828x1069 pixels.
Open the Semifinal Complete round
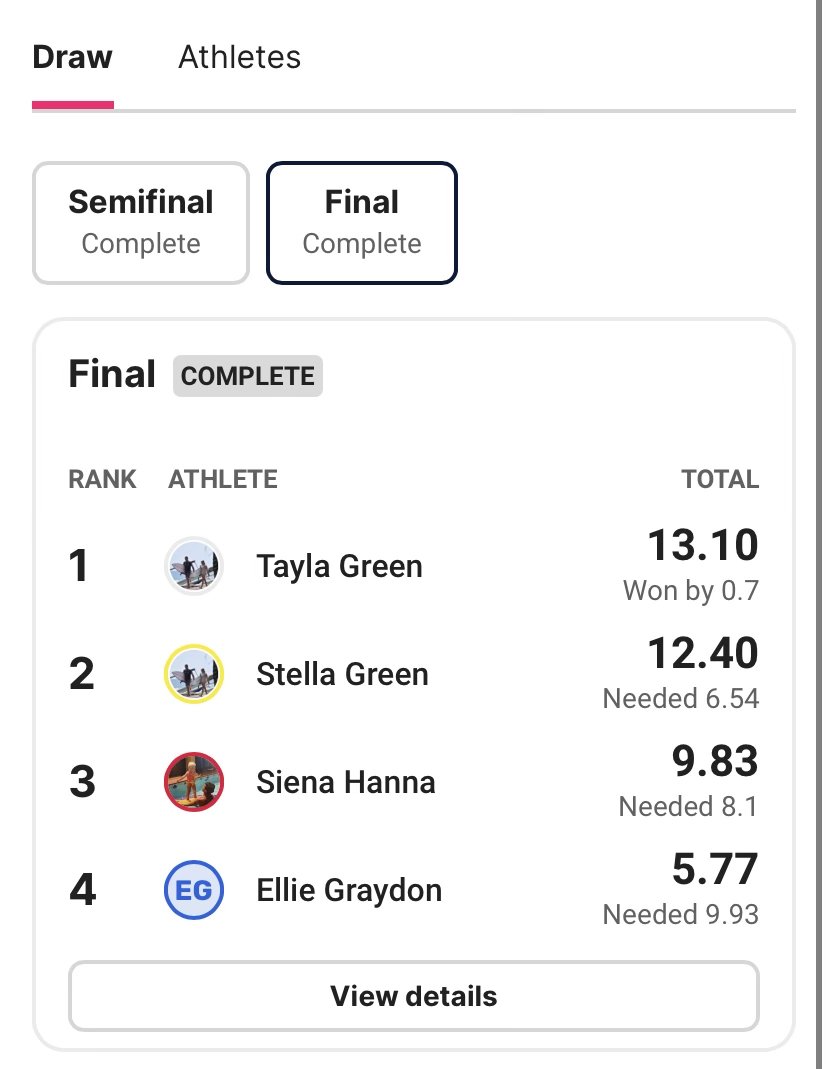tap(141, 222)
